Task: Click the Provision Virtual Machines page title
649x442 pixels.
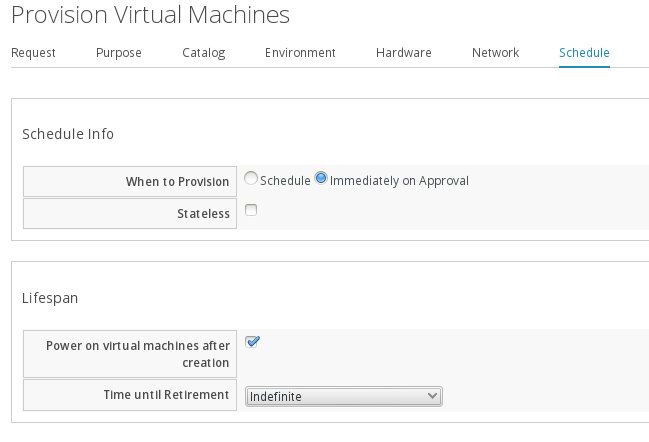Action: click(151, 15)
